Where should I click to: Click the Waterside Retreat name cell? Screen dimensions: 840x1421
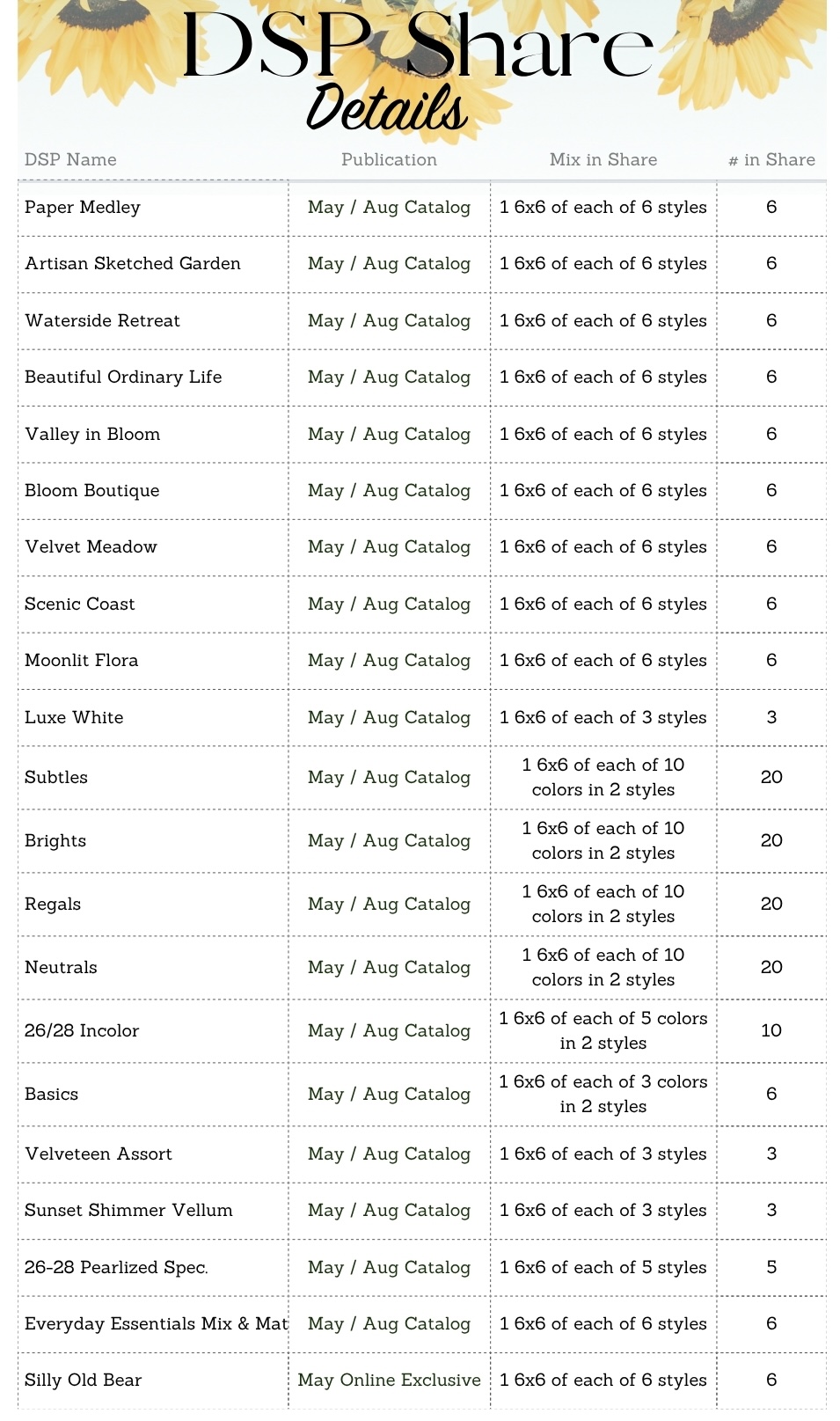[x=102, y=320]
